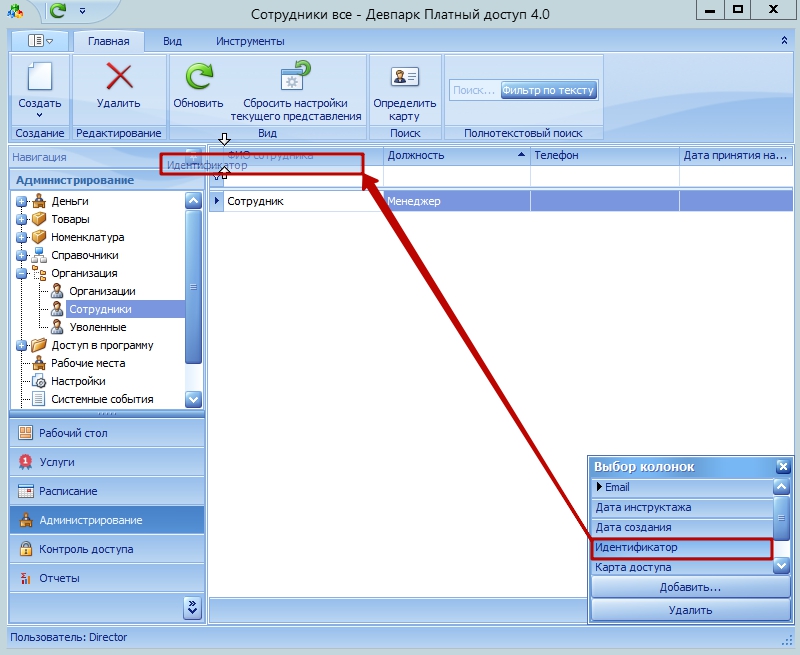The image size is (800, 655).
Task: Click the Определить карту card icon
Action: [x=404, y=77]
